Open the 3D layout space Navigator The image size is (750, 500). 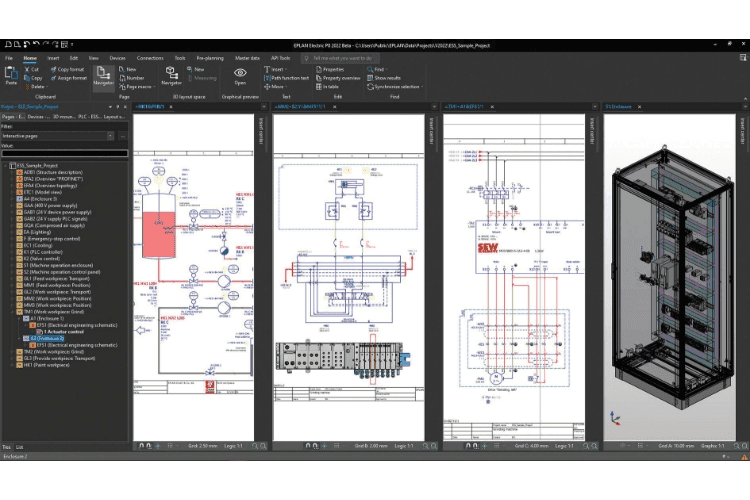171,76
